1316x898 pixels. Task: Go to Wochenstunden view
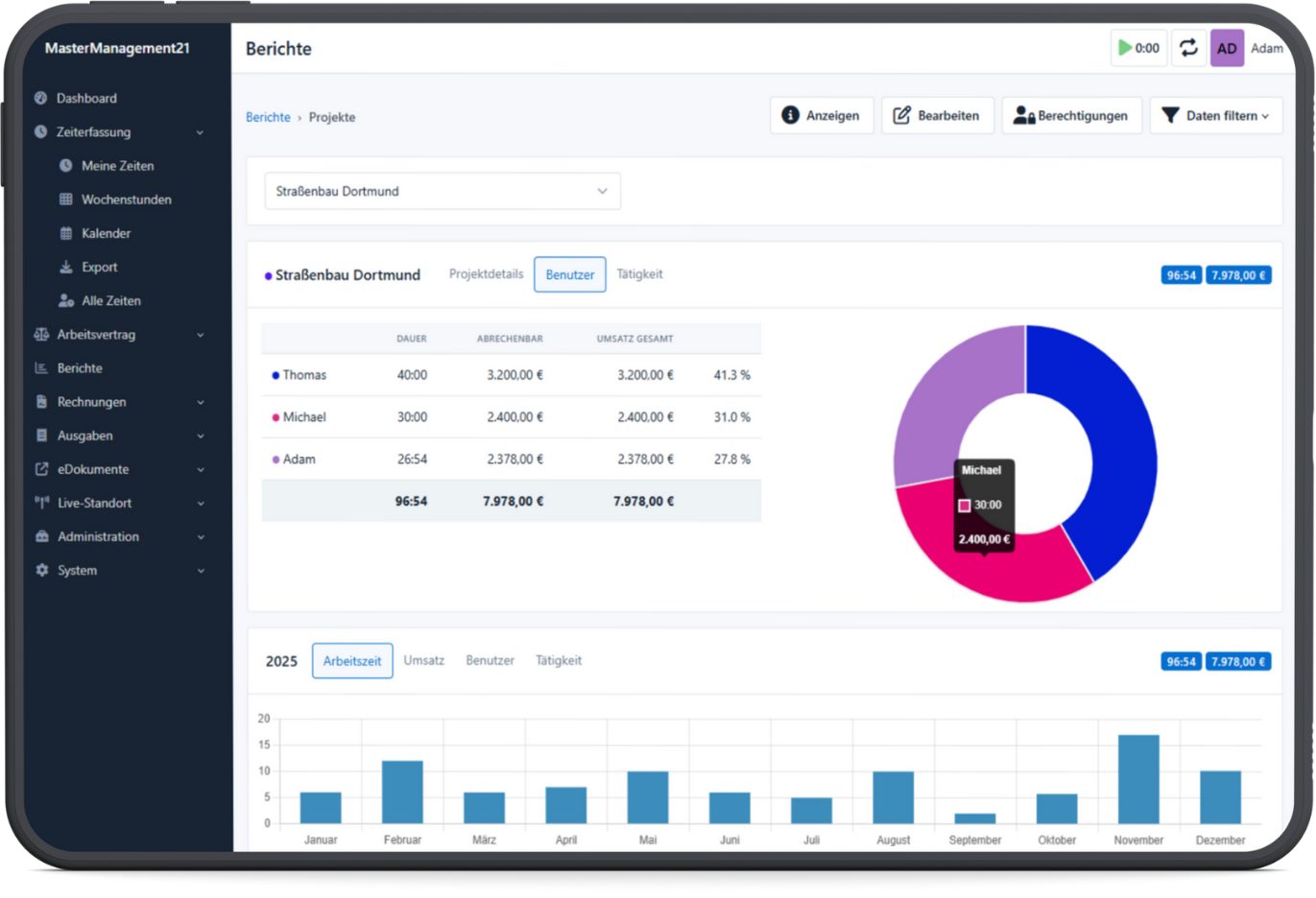pyautogui.click(x=126, y=200)
